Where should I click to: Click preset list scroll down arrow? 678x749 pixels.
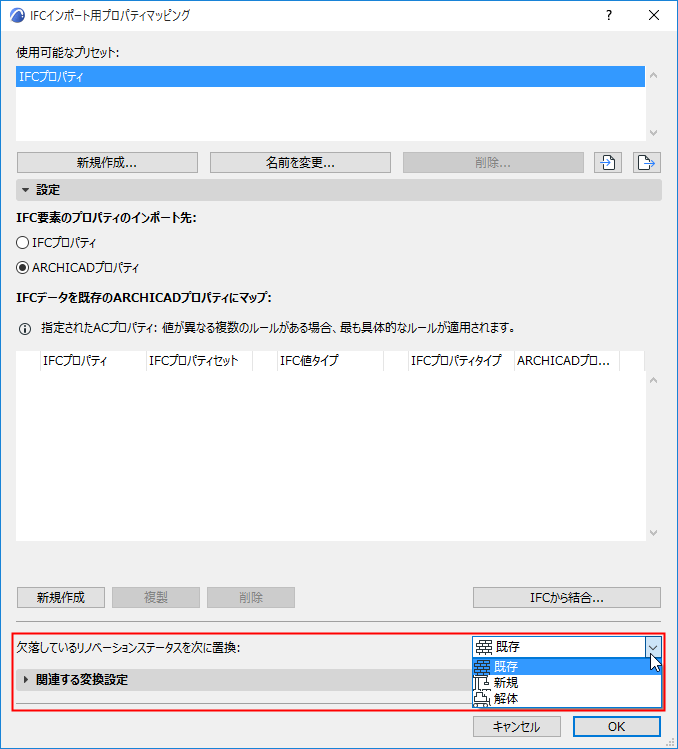[x=654, y=133]
